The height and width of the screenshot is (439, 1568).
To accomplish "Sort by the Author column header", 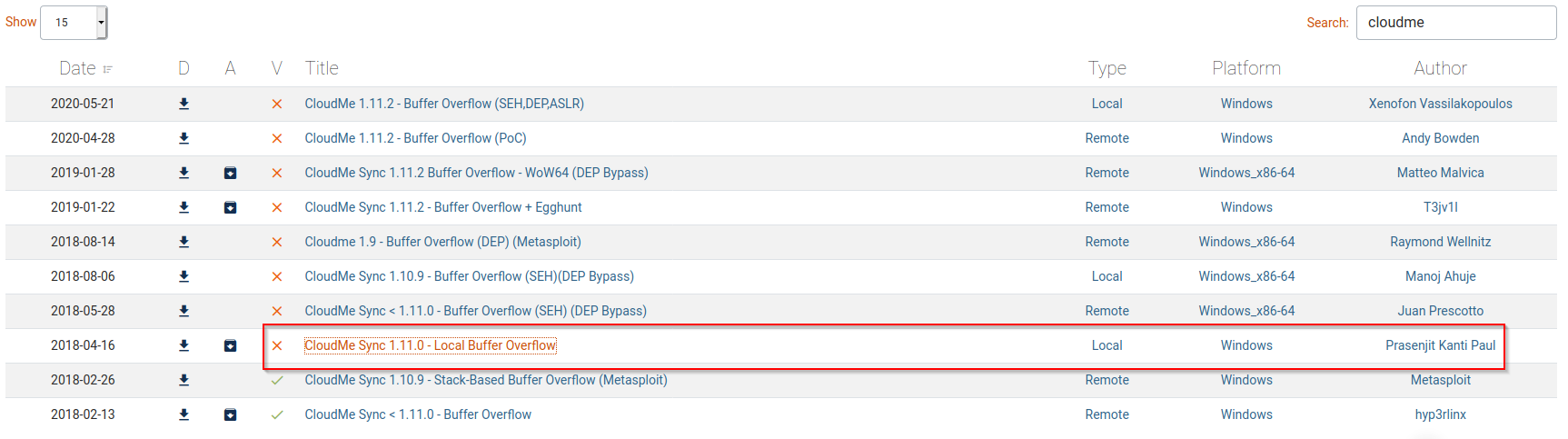I will point(1440,68).
